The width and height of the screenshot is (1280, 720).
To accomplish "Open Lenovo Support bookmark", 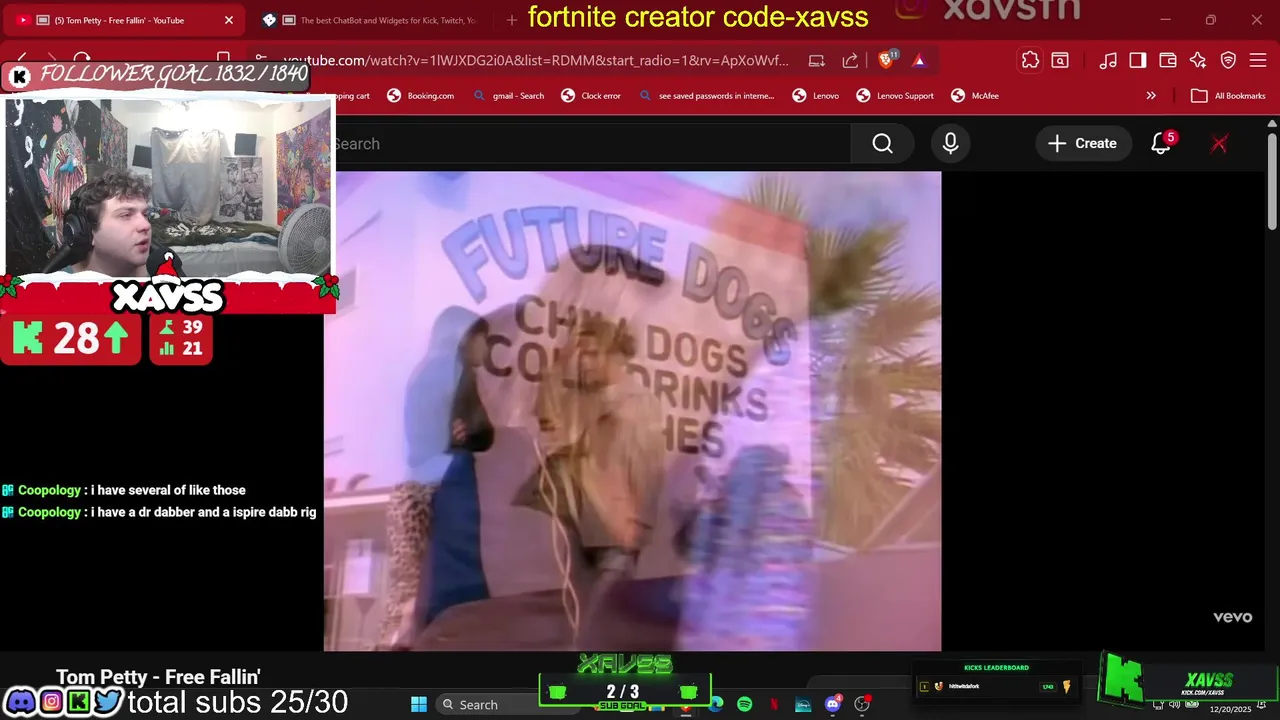I will (895, 96).
